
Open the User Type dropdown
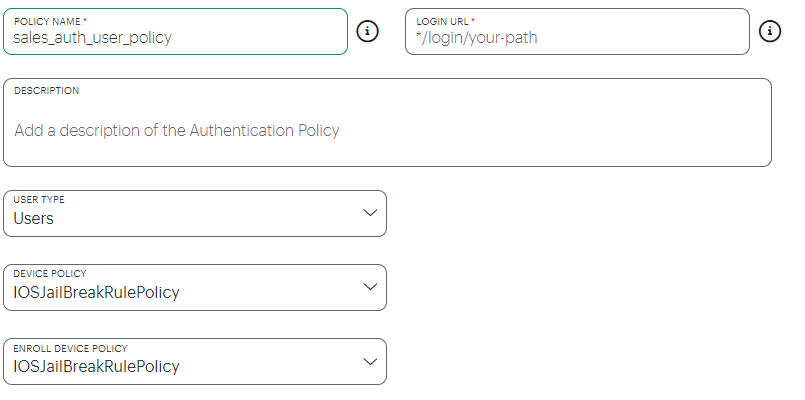pos(195,214)
